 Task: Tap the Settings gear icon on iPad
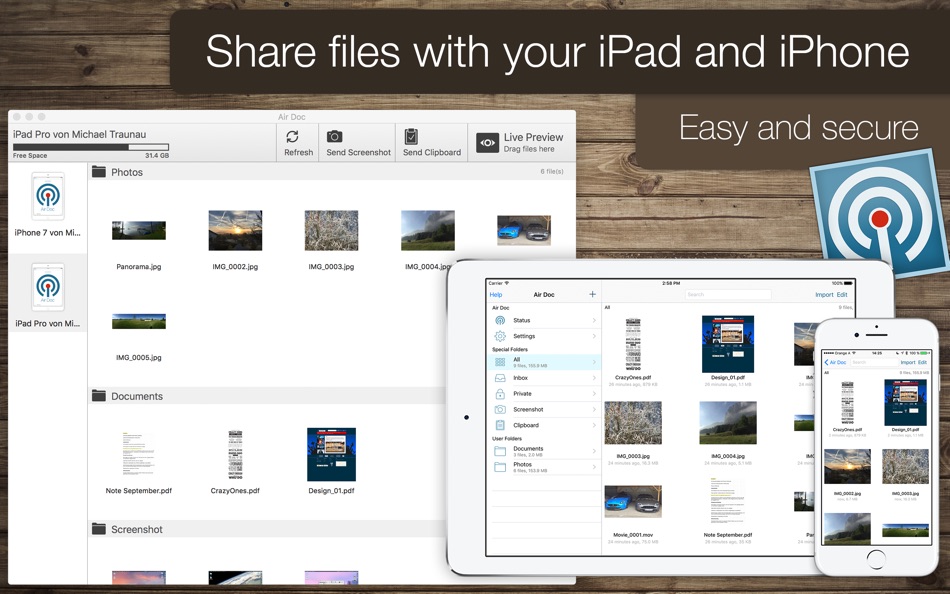coord(500,336)
